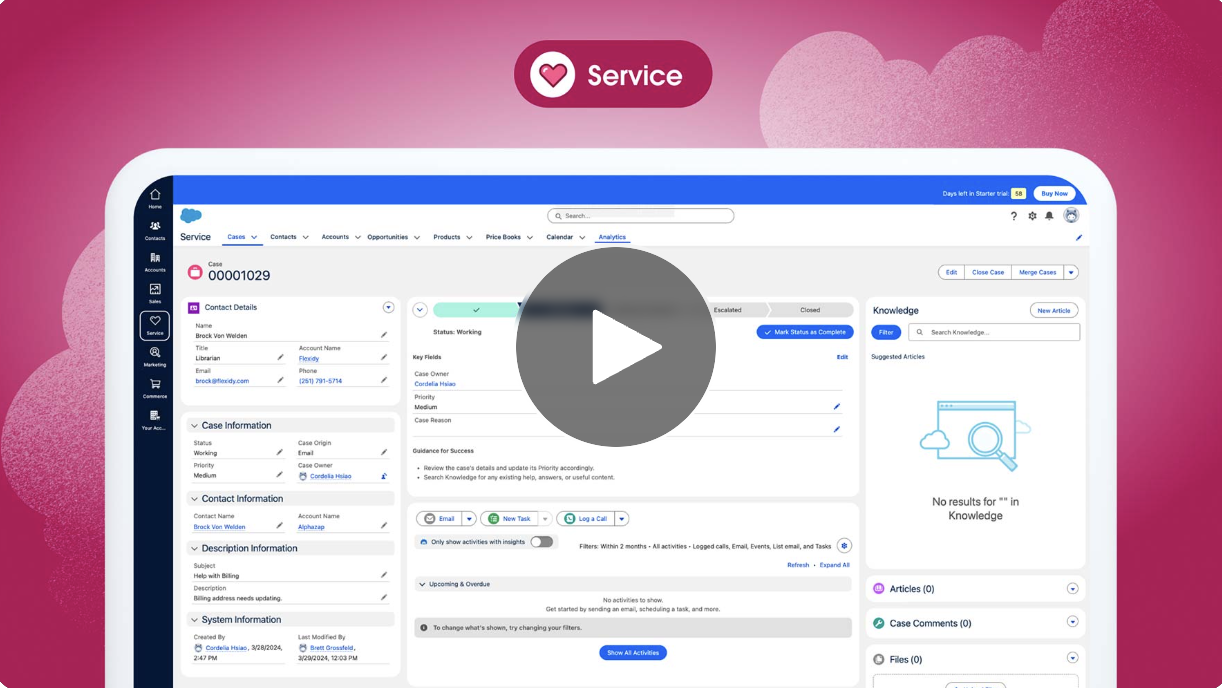Open Log a Call dropdown arrow
This screenshot has width=1222, height=688.
621,519
